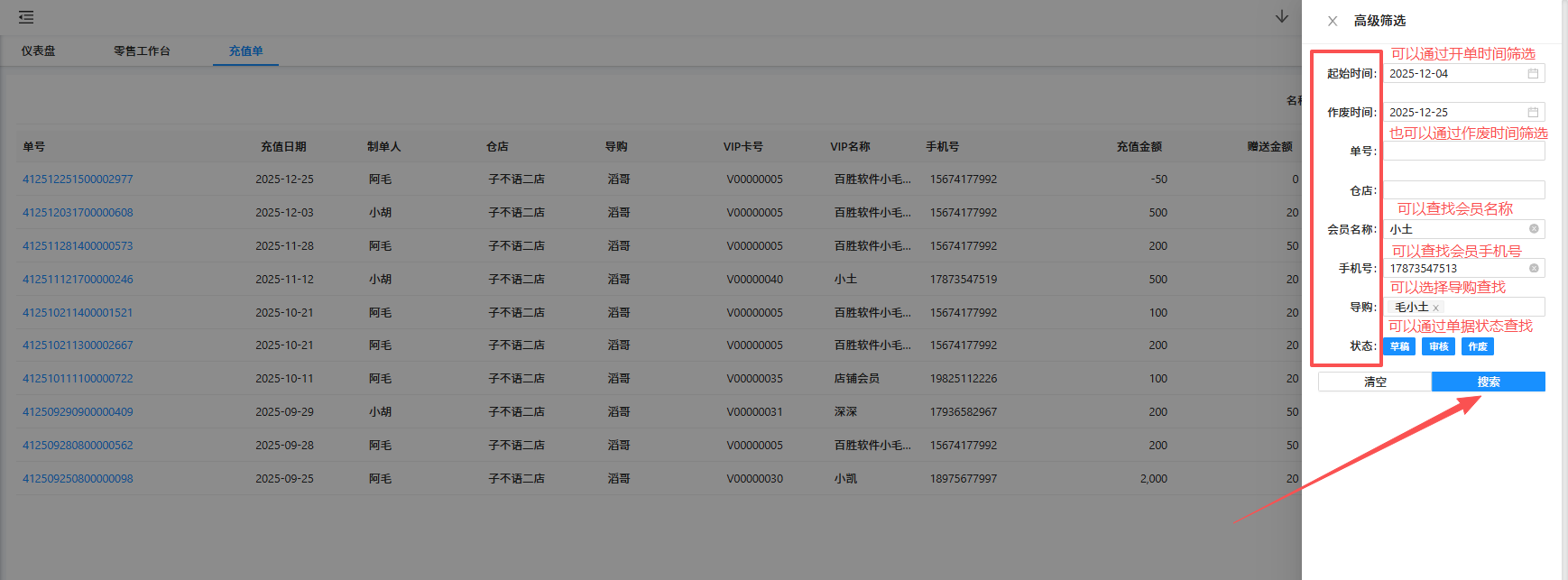
Task: Click the down arrow icon in the top bar
Action: (x=1281, y=17)
